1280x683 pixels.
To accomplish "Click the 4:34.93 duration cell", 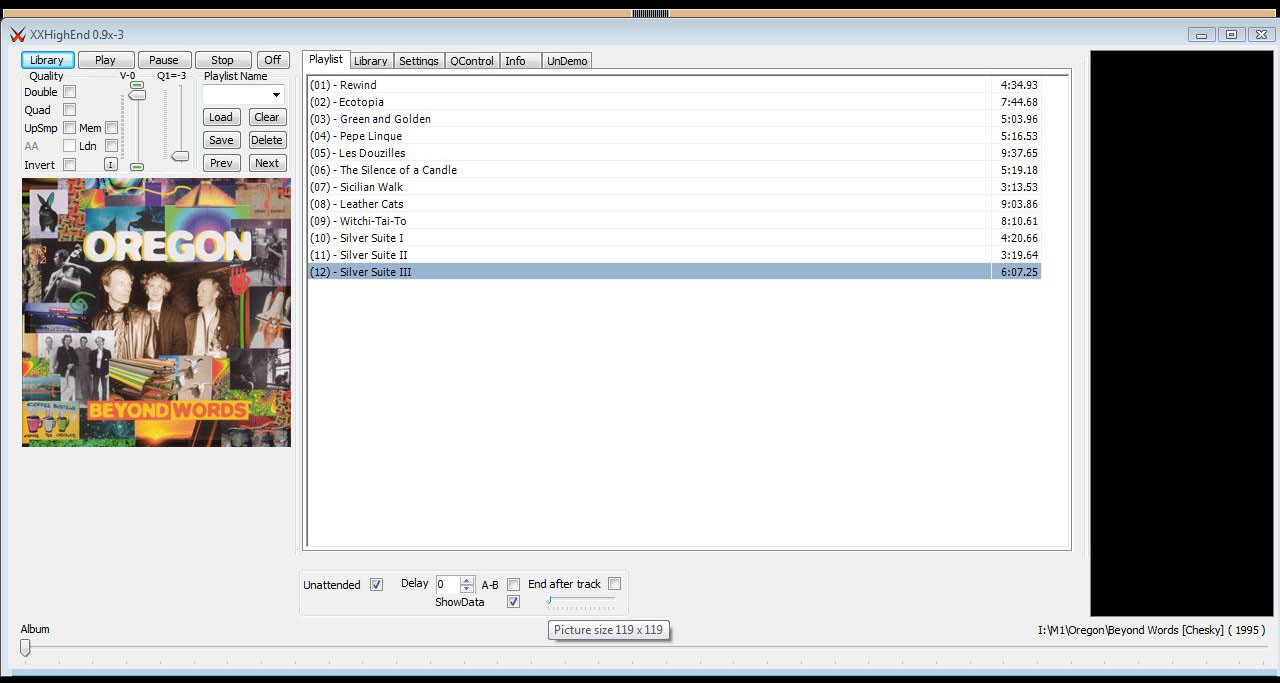I will pyautogui.click(x=1016, y=85).
